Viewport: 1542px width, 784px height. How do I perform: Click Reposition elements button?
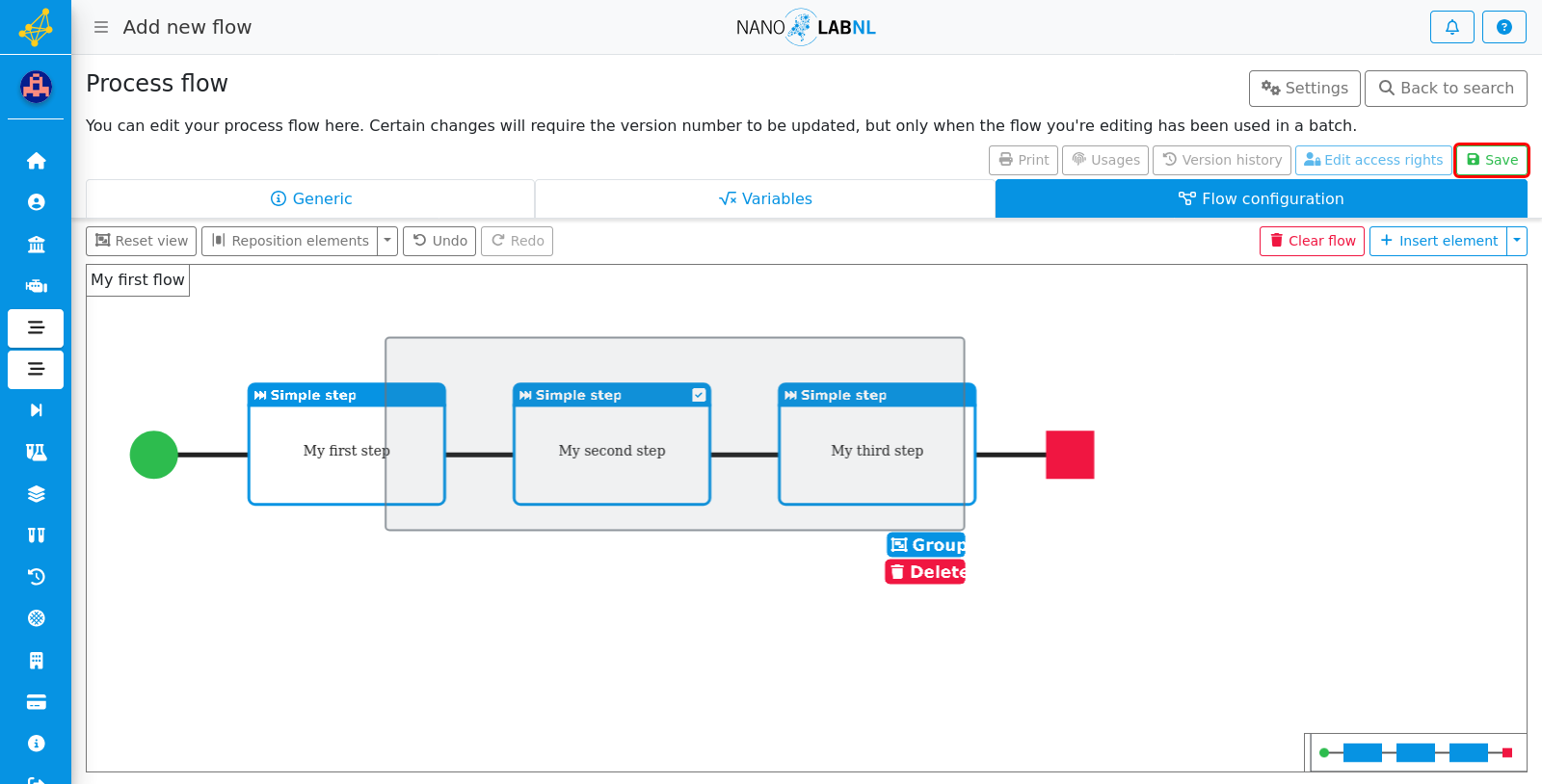(289, 241)
